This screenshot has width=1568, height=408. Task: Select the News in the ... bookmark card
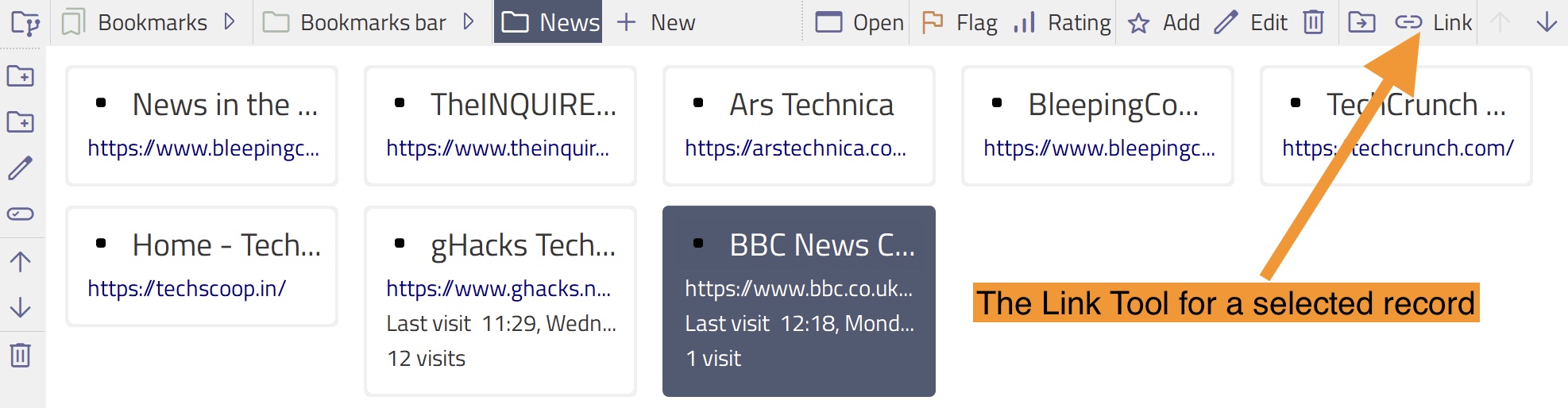click(x=202, y=125)
